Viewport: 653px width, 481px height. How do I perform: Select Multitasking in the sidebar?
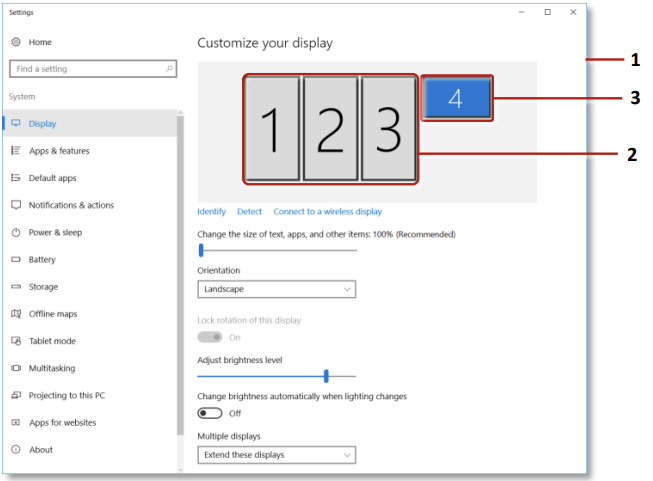coord(50,368)
